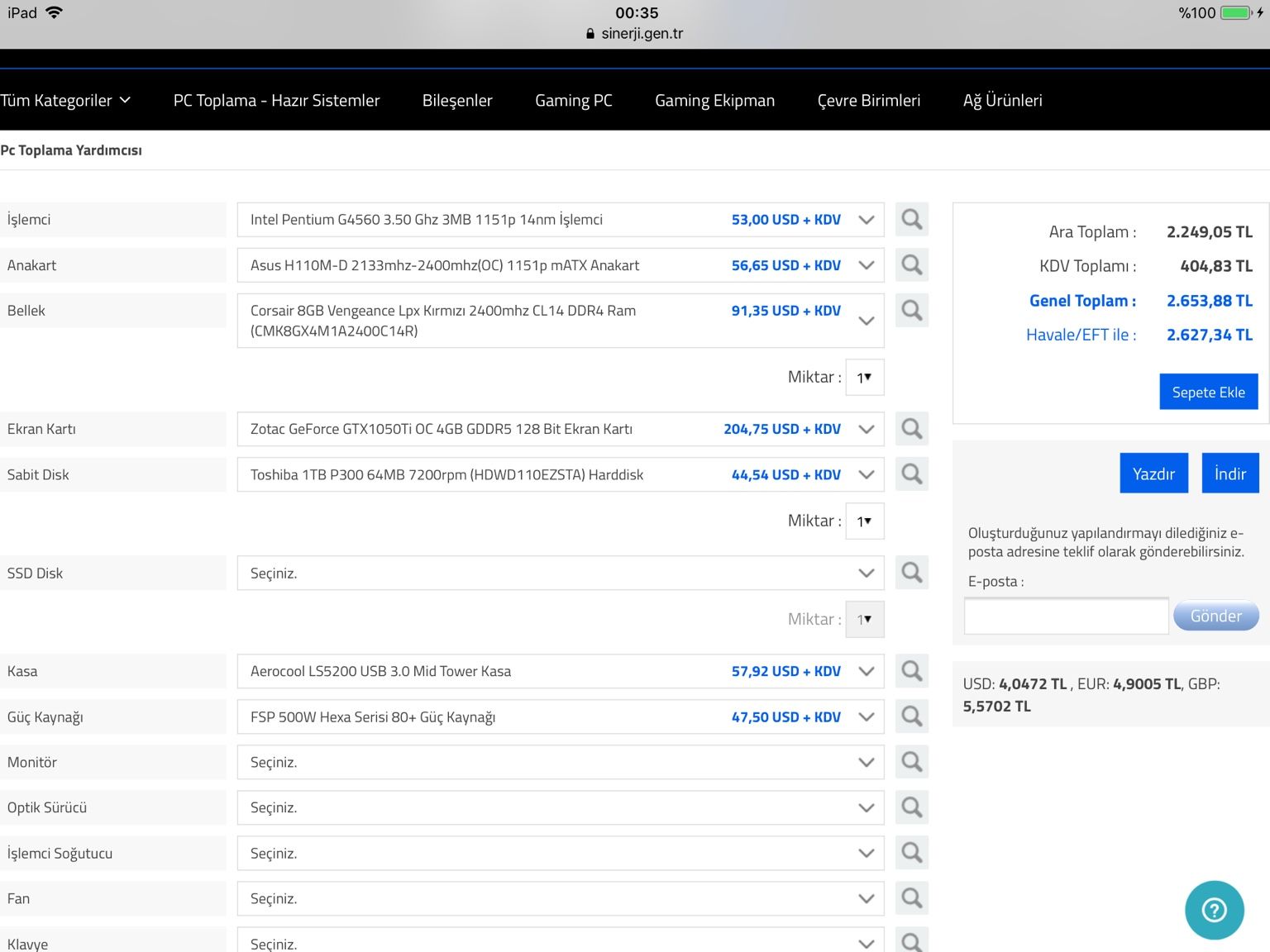Open the Tüm Kategoriler menu
This screenshot has width=1270, height=952.
(x=65, y=100)
